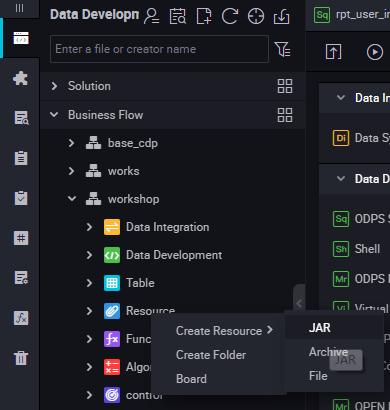This screenshot has height=410, width=390.
Task: Expand the Algorithm folder arrow
Action: tap(89, 367)
